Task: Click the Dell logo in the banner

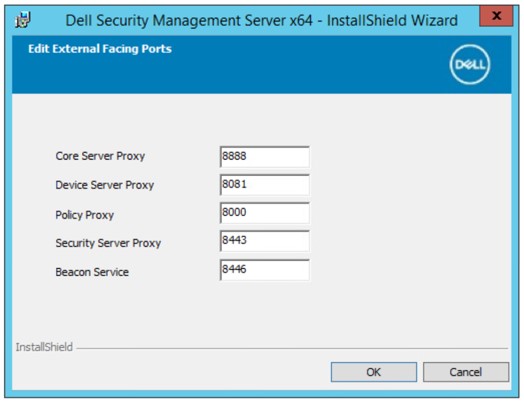Action: coord(470,64)
